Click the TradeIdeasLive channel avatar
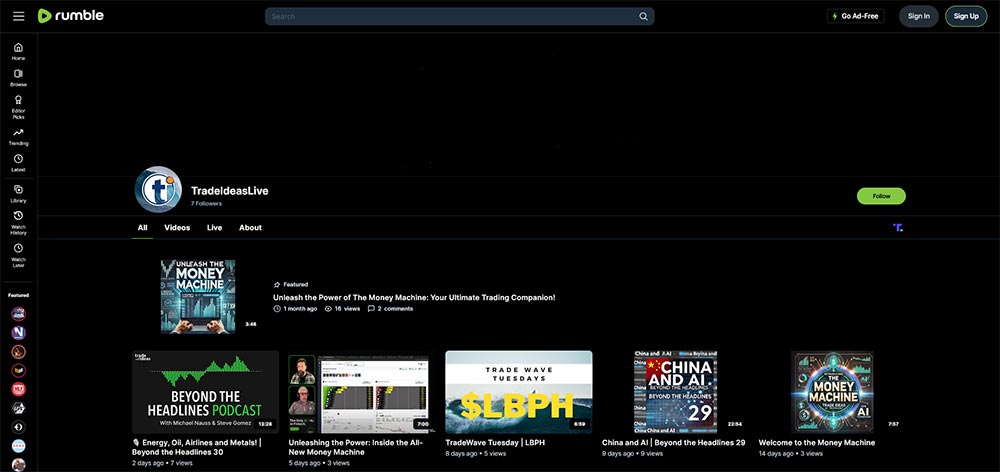Viewport: 1000px width, 472px height. click(x=158, y=189)
